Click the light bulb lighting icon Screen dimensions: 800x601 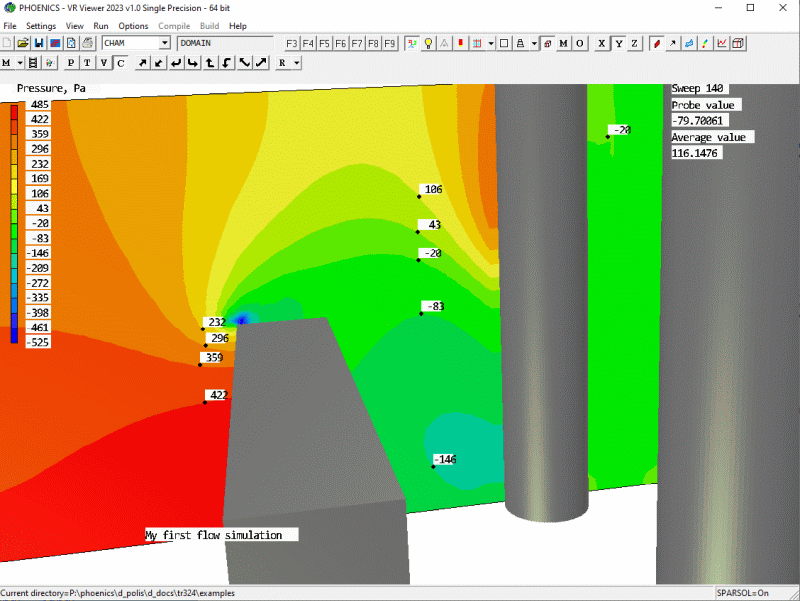click(428, 43)
